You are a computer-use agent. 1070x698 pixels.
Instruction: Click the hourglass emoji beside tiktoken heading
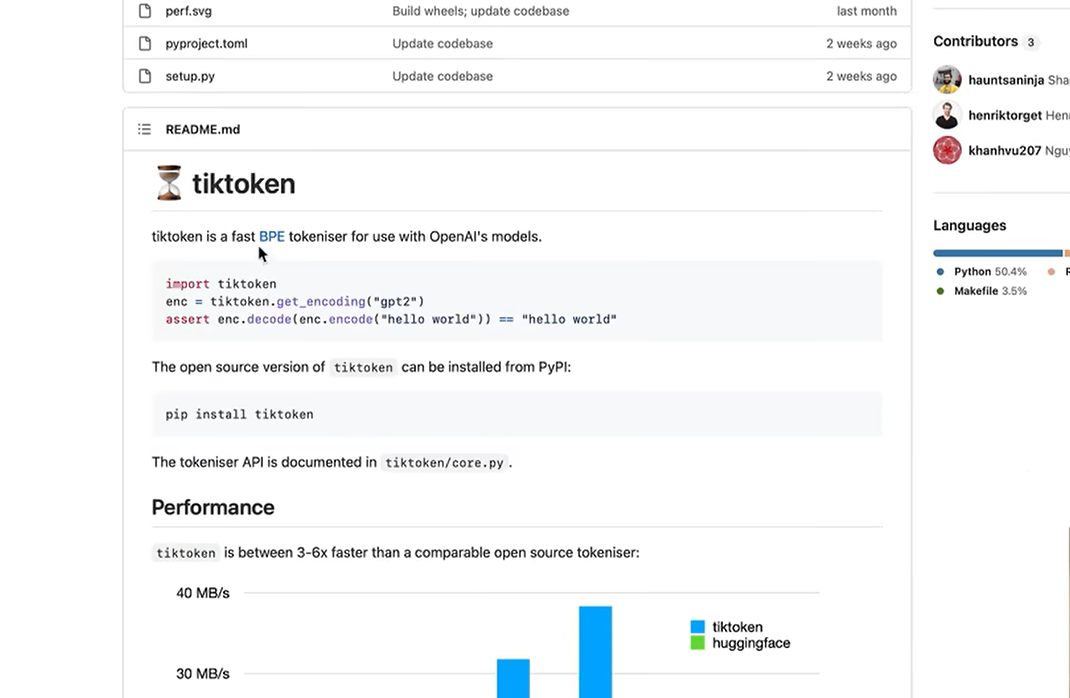click(x=169, y=184)
